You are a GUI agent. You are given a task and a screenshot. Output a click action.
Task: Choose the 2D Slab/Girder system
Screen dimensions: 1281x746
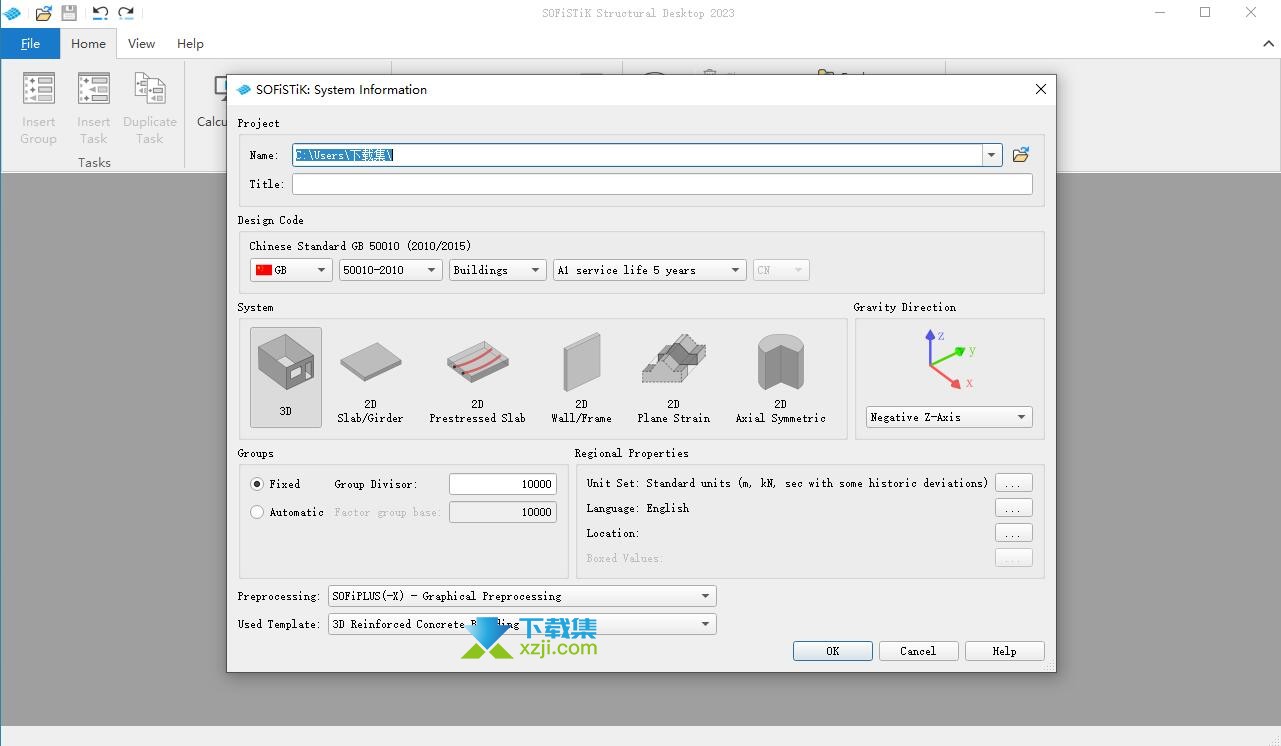tap(370, 377)
